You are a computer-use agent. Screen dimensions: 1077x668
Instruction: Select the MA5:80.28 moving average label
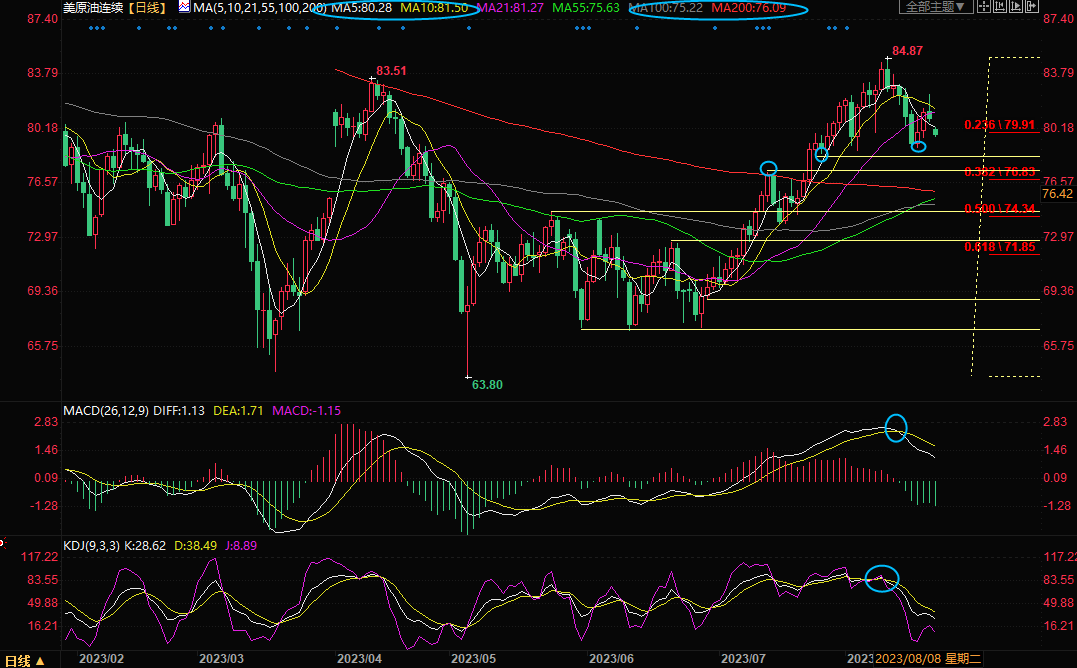click(361, 8)
